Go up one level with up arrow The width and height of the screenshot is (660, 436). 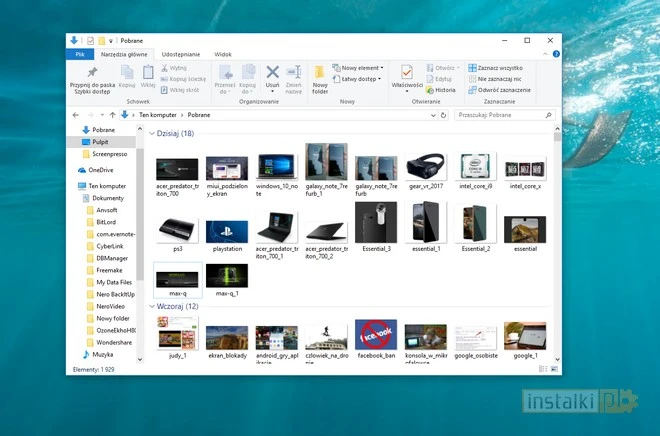(111, 115)
